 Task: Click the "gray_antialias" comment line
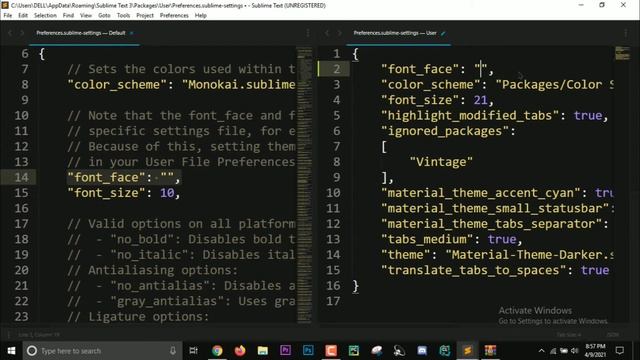[181, 301]
